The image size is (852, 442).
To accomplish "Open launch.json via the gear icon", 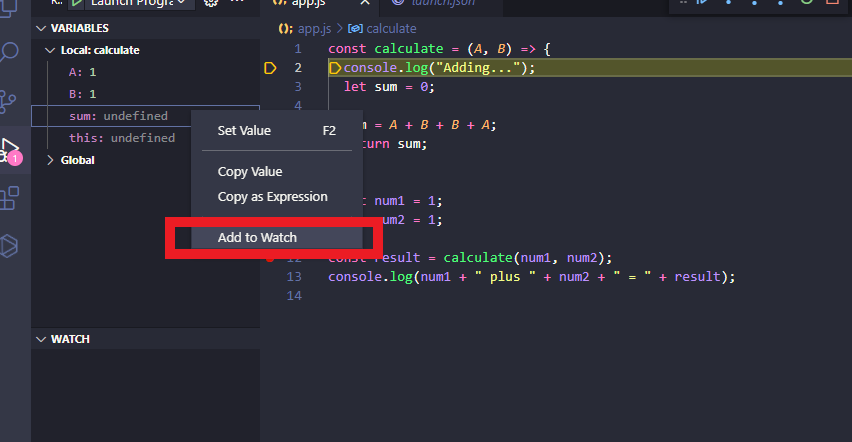I will click(211, 3).
